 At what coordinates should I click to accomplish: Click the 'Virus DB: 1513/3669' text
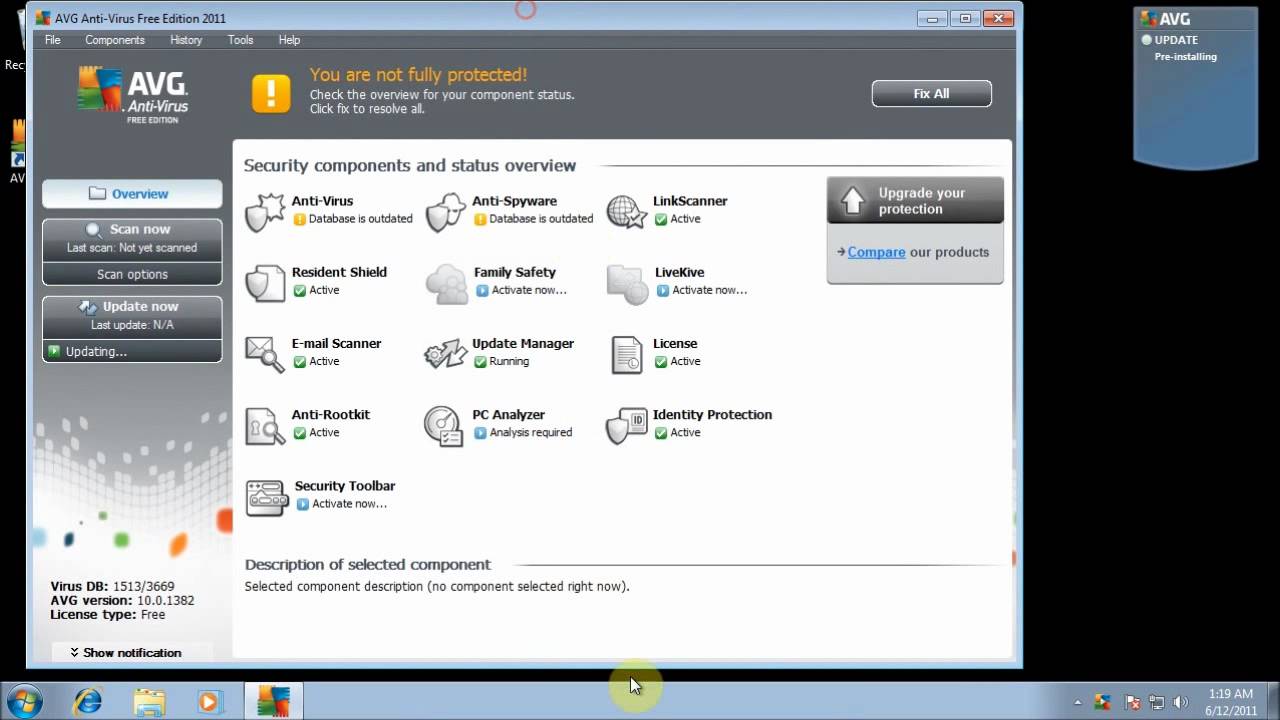(x=112, y=587)
